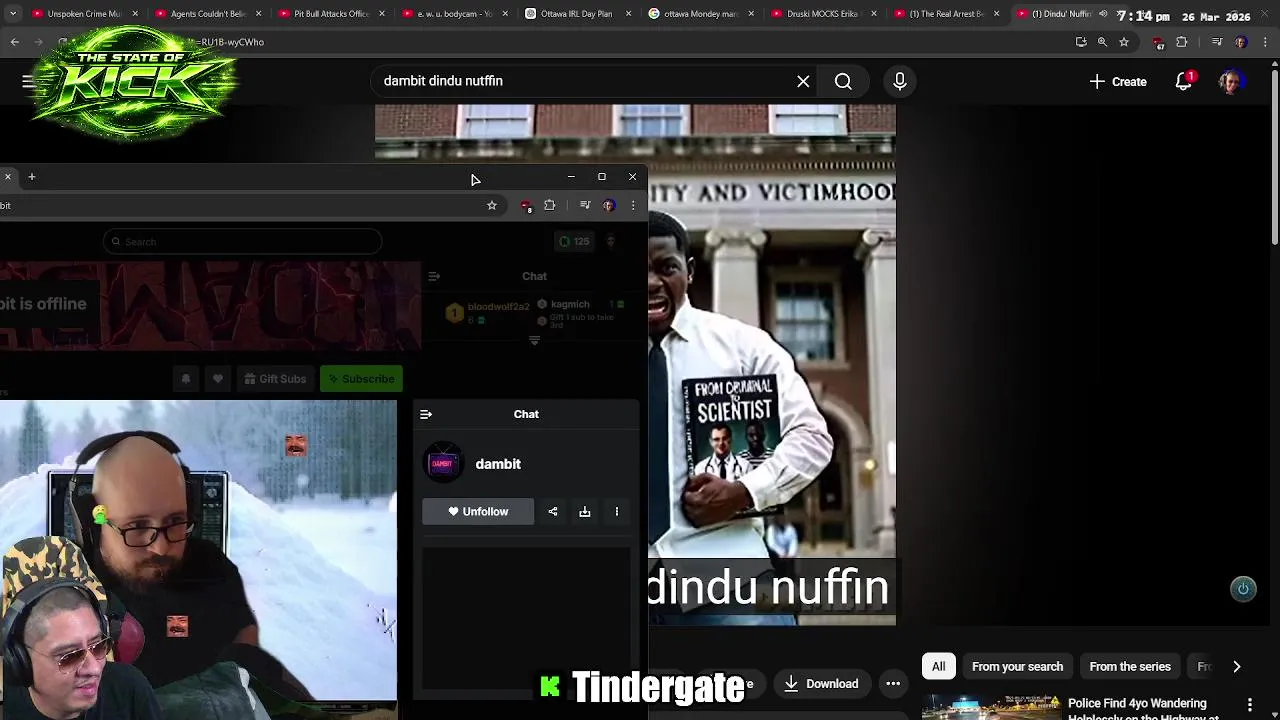Open media controls in the Kick window toolbar

pyautogui.click(x=585, y=205)
